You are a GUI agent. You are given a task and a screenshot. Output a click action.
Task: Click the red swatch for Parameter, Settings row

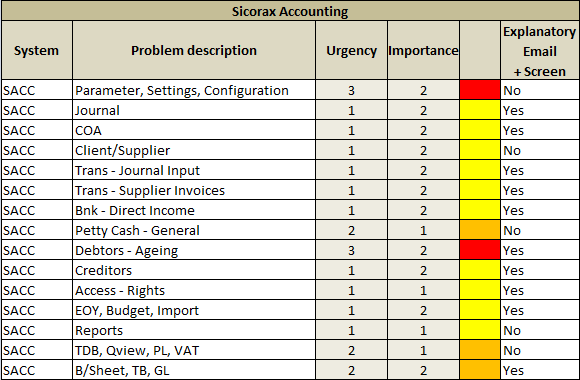tap(480, 90)
